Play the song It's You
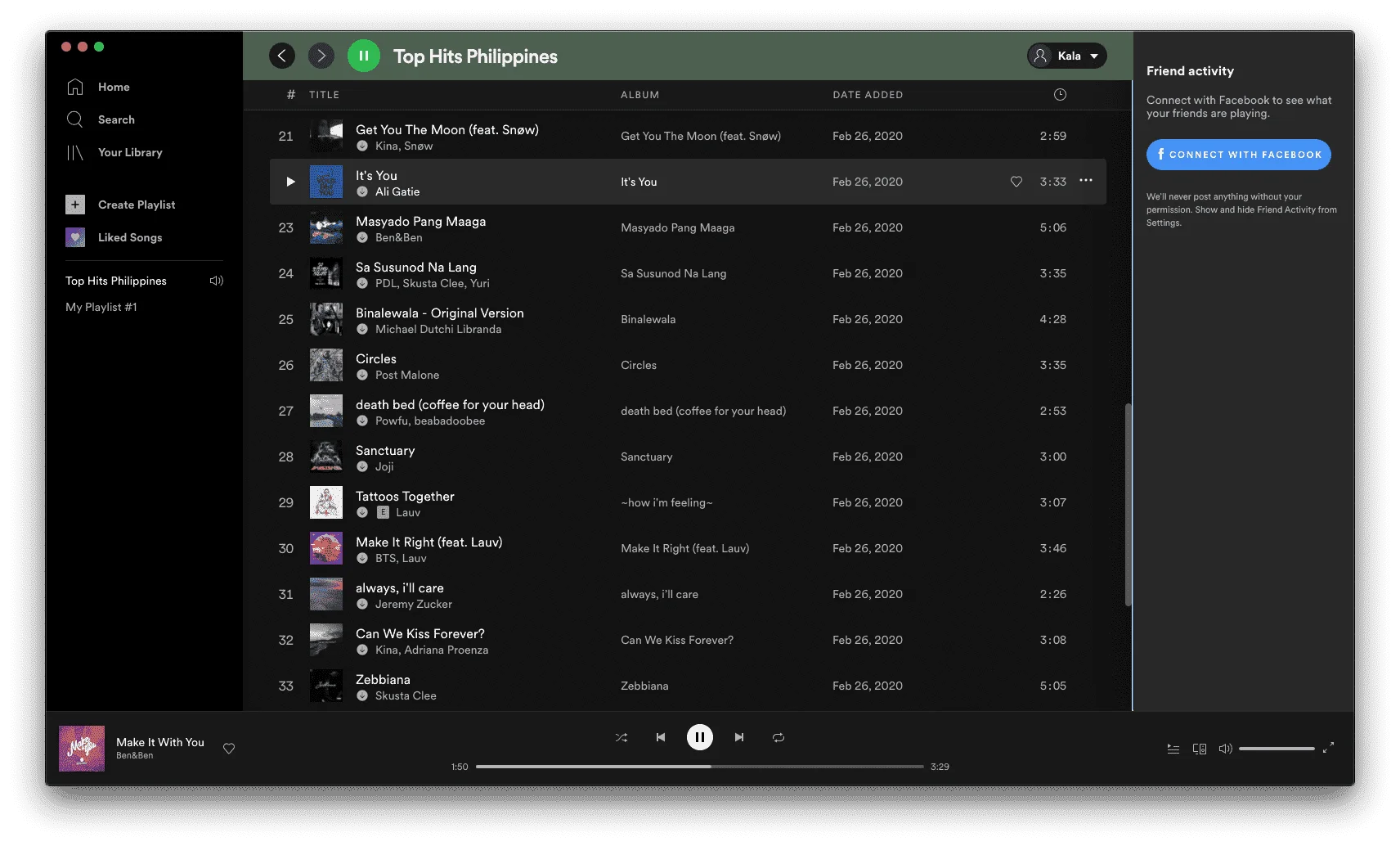The image size is (1400, 846). tap(290, 182)
